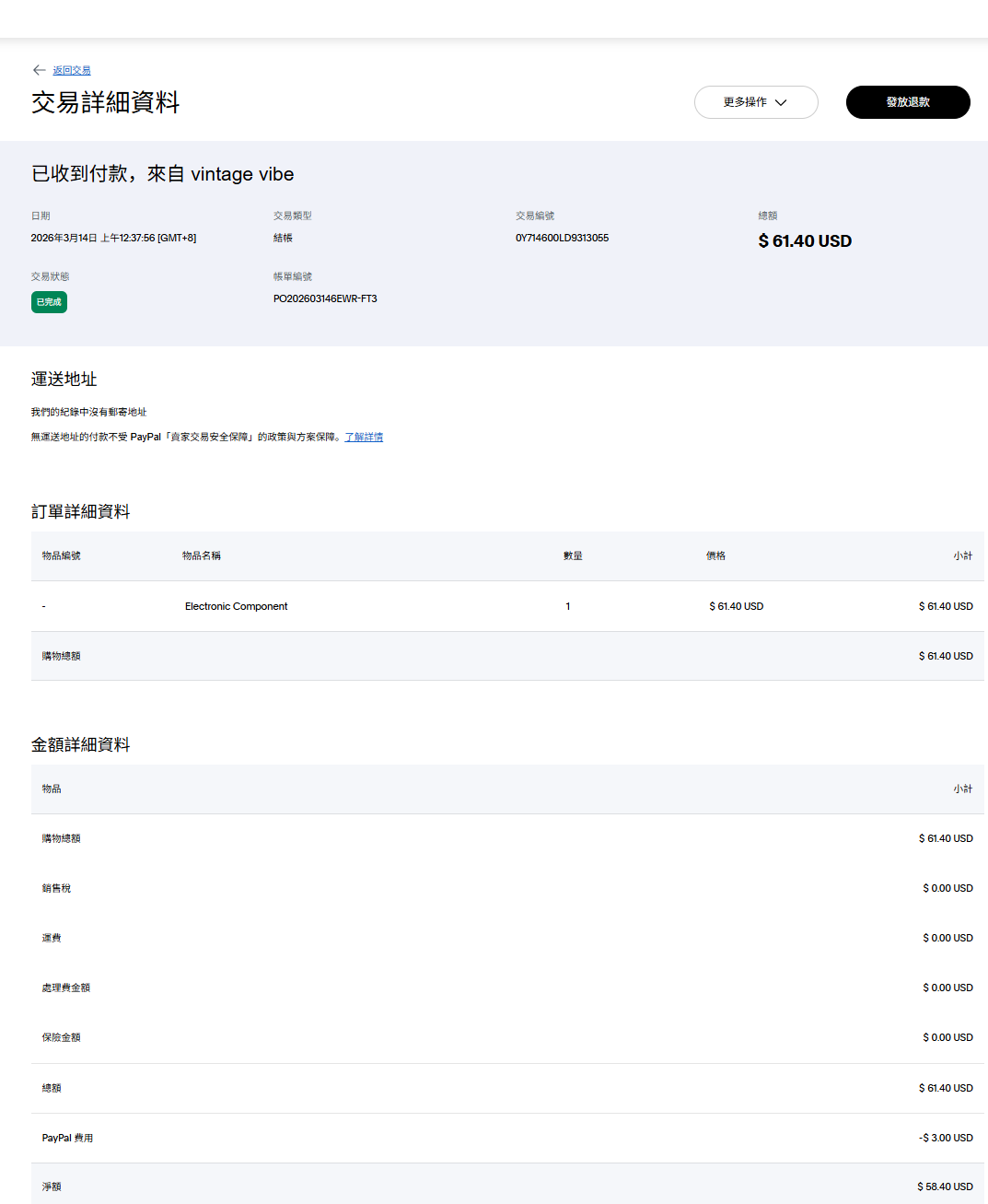Expand the 更多操作 dropdown
The height and width of the screenshot is (1204, 988).
click(755, 102)
